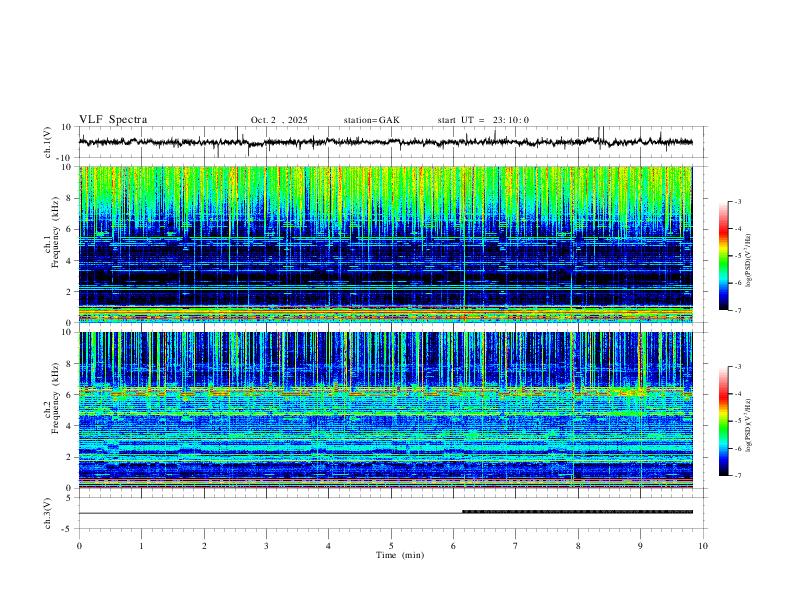
Task: Click the ch.3 voltage trace line
Action: [385, 513]
